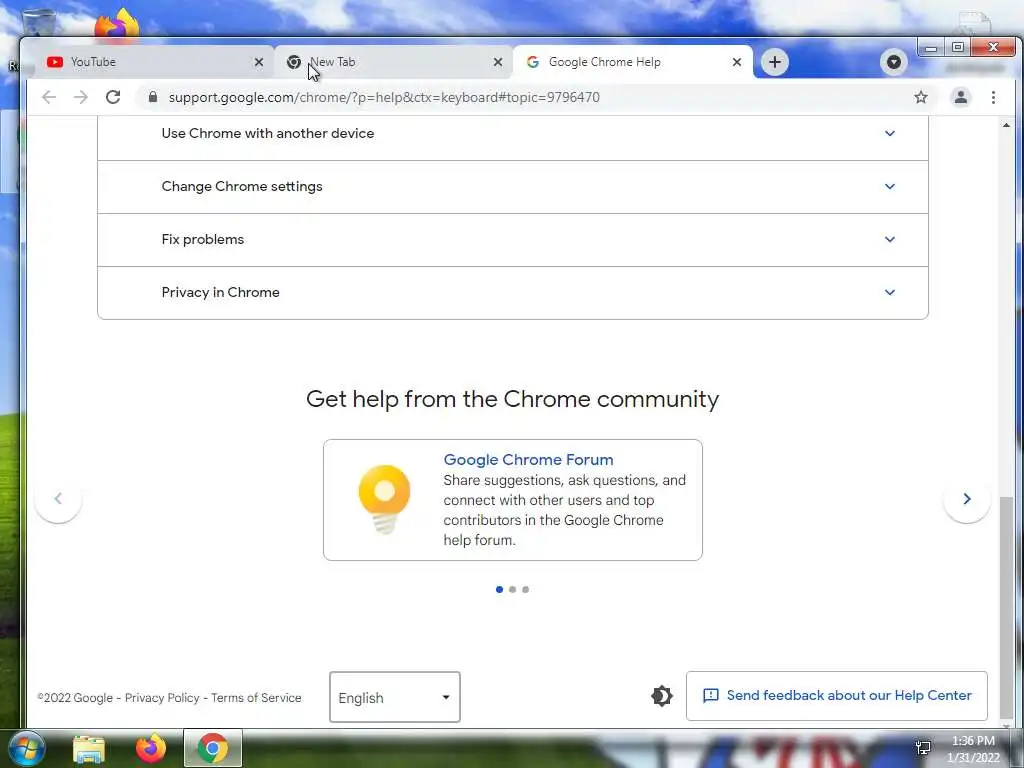Click the forum description text

[x=564, y=510]
